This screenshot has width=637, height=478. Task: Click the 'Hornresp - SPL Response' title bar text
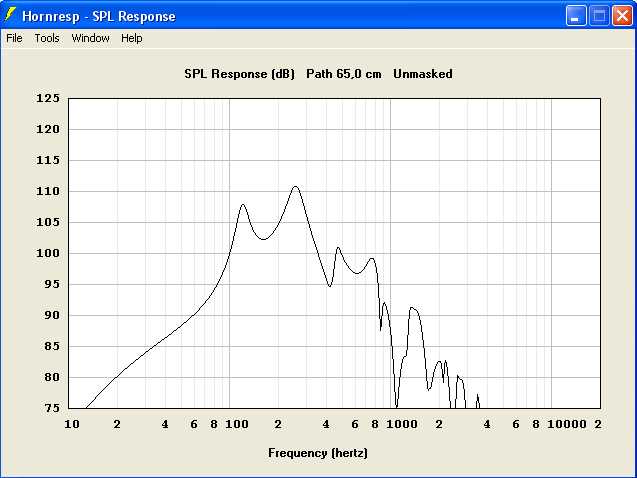(99, 16)
